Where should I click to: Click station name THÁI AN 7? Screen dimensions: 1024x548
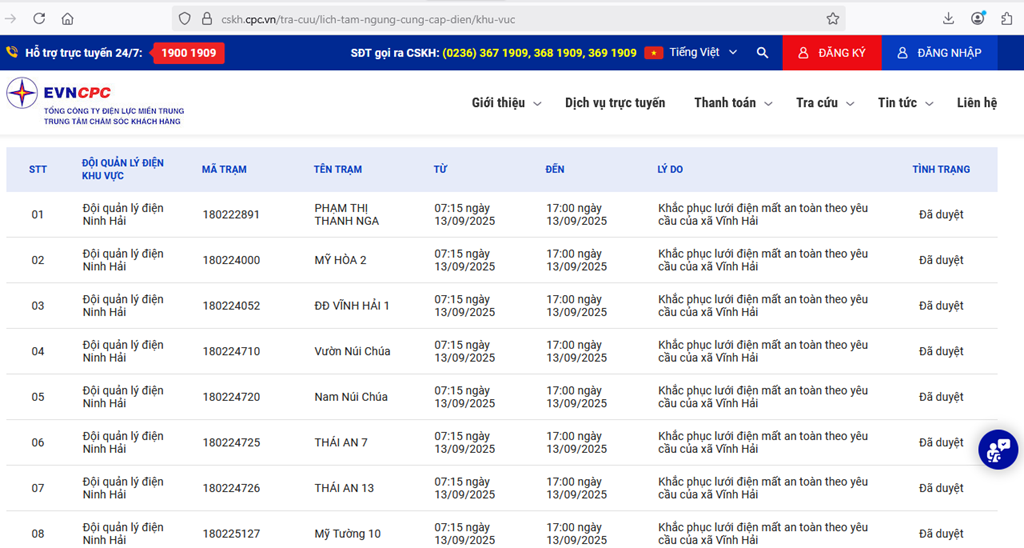(341, 443)
